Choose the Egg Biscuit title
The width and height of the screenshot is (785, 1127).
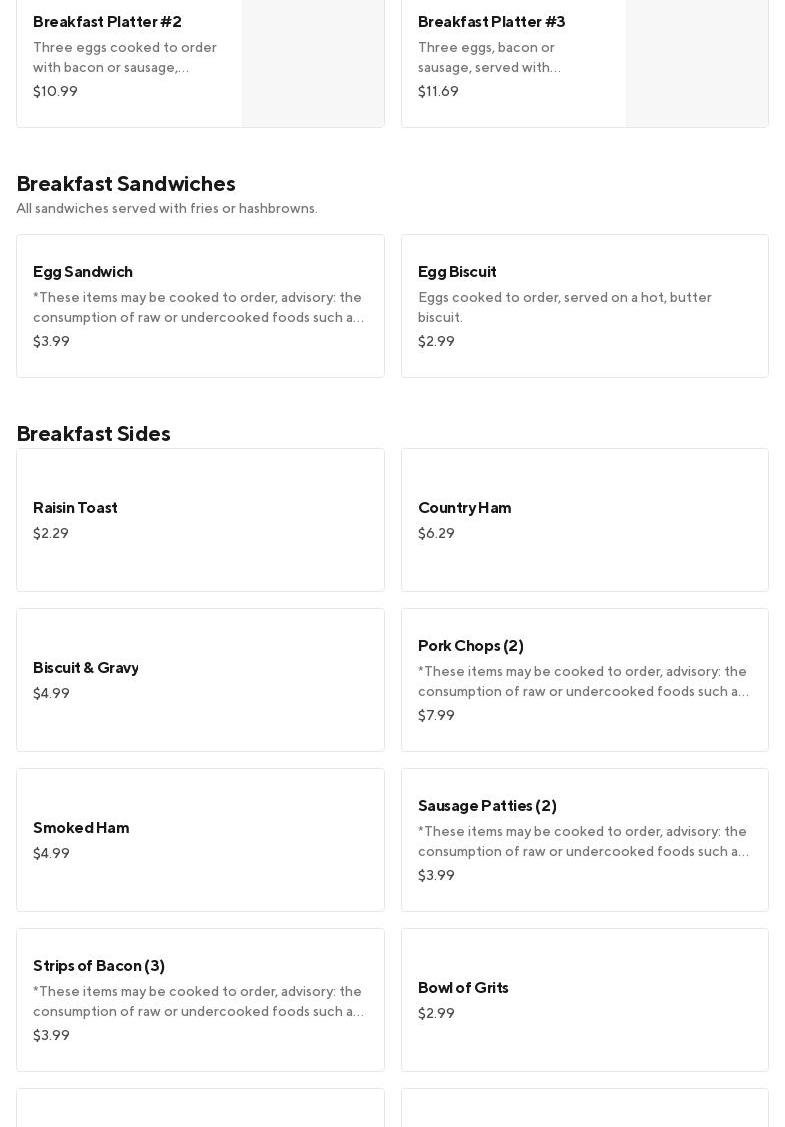click(457, 272)
